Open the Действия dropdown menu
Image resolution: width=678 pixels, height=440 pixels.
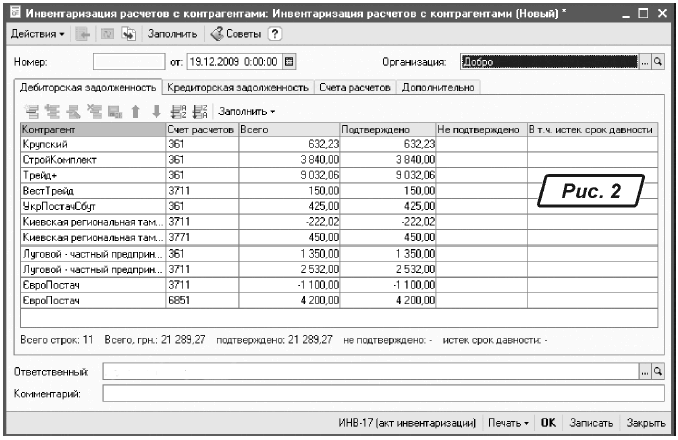tap(36, 34)
